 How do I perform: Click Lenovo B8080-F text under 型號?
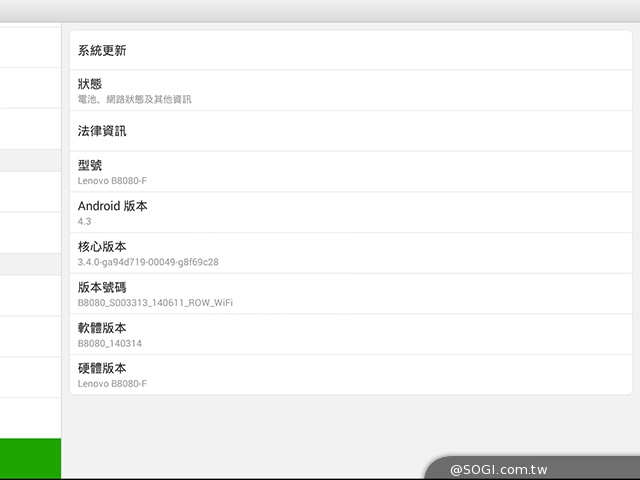(x=112, y=181)
